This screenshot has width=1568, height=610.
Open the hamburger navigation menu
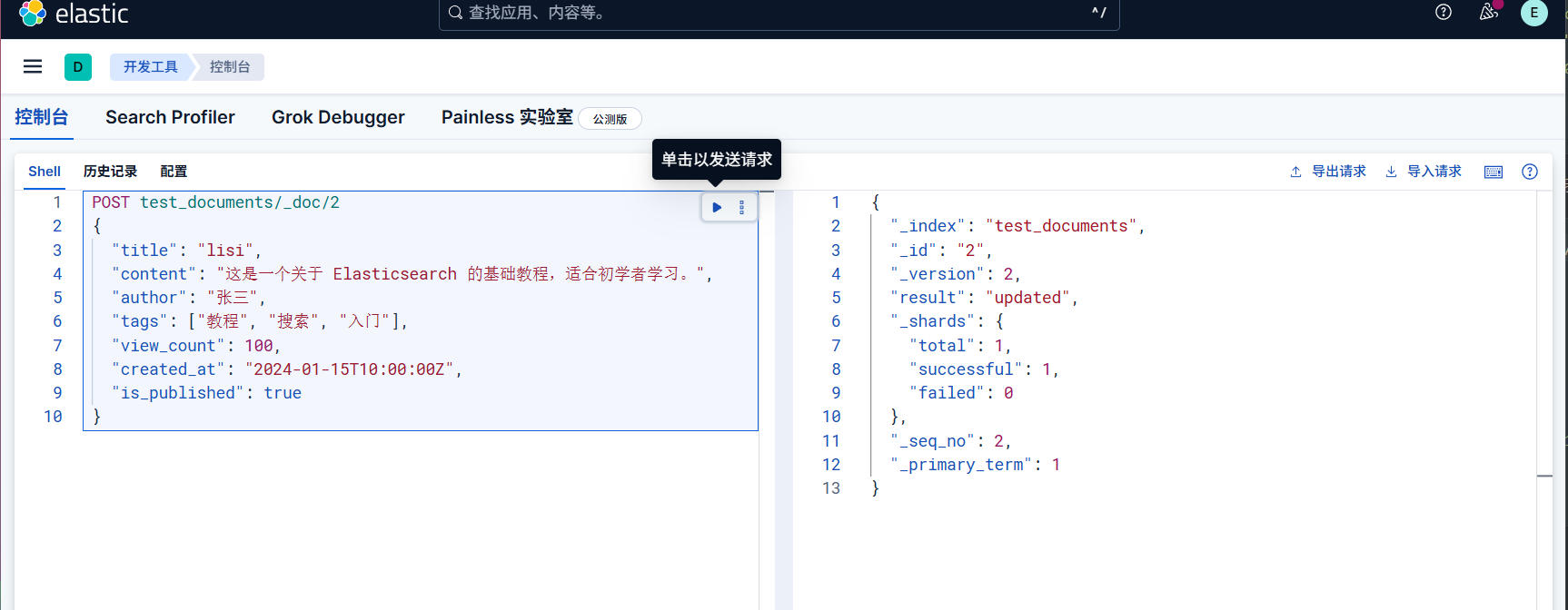(33, 66)
